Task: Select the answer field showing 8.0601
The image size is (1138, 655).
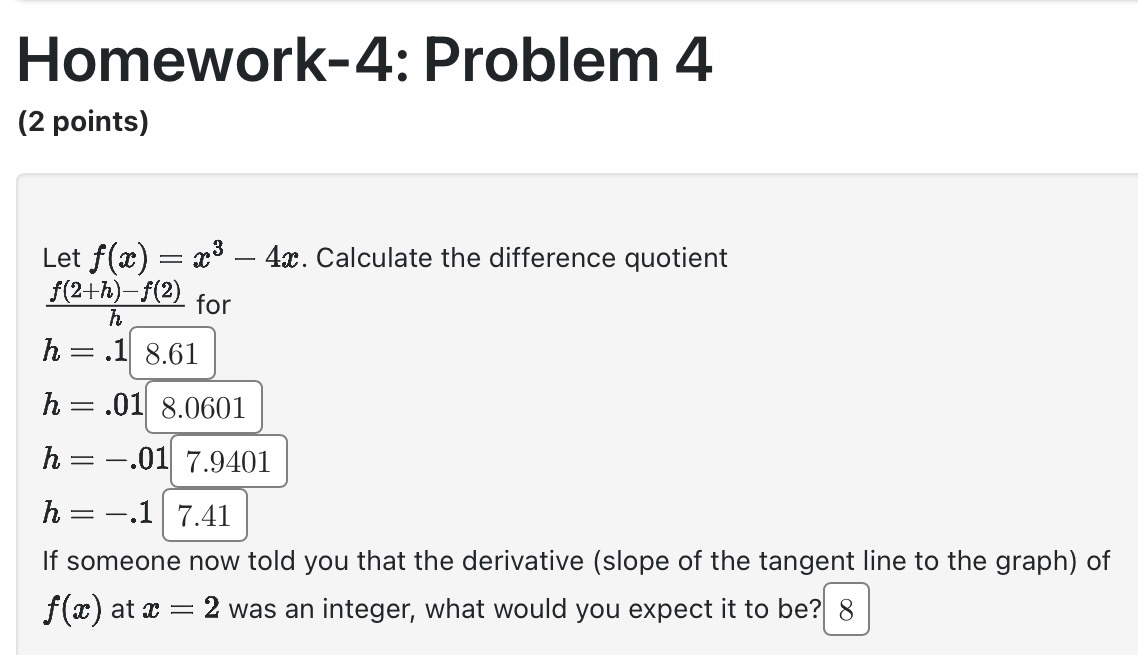Action: (203, 407)
